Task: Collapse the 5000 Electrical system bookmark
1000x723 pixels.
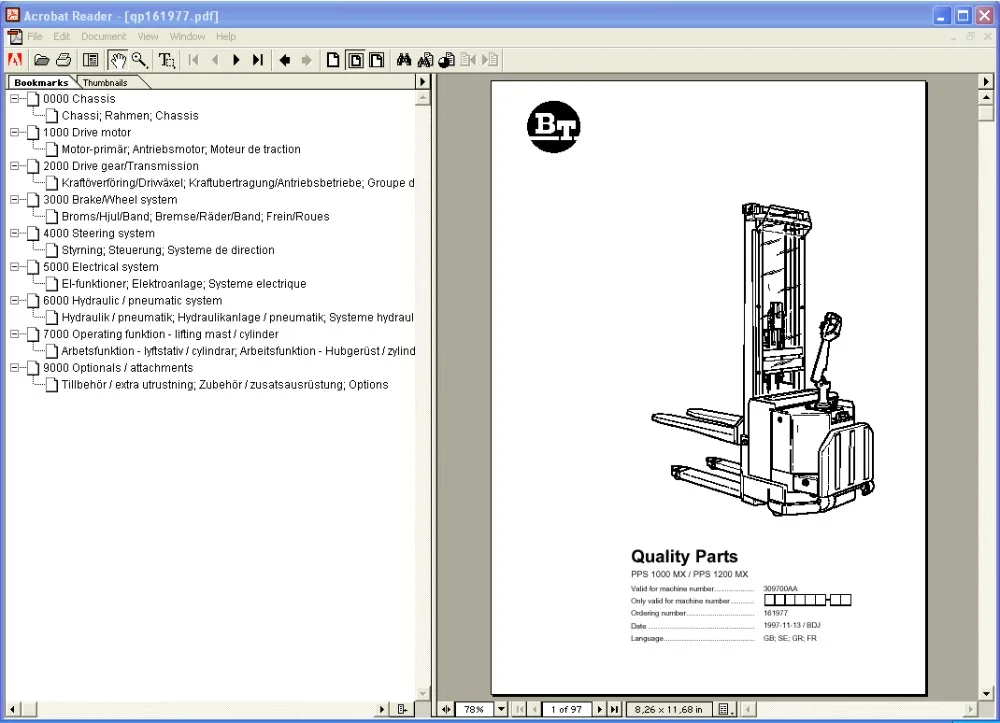Action: 15,267
